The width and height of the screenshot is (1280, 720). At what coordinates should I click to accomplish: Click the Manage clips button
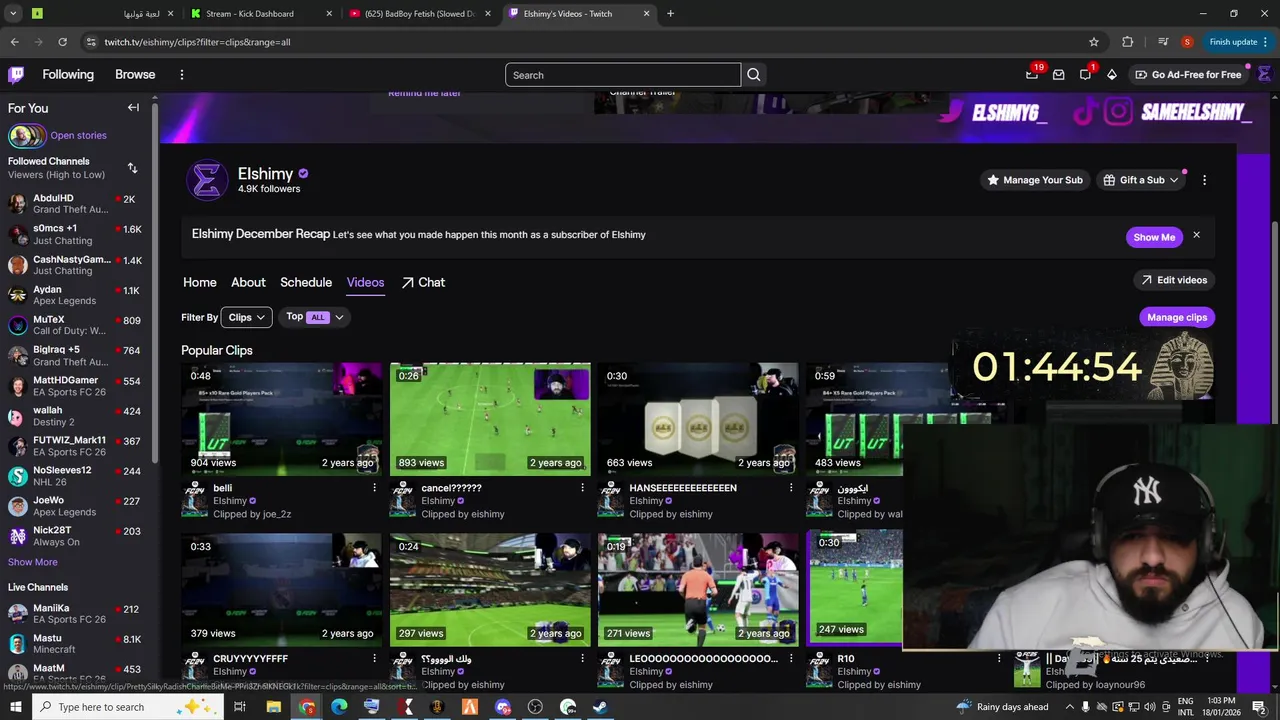pos(1177,317)
